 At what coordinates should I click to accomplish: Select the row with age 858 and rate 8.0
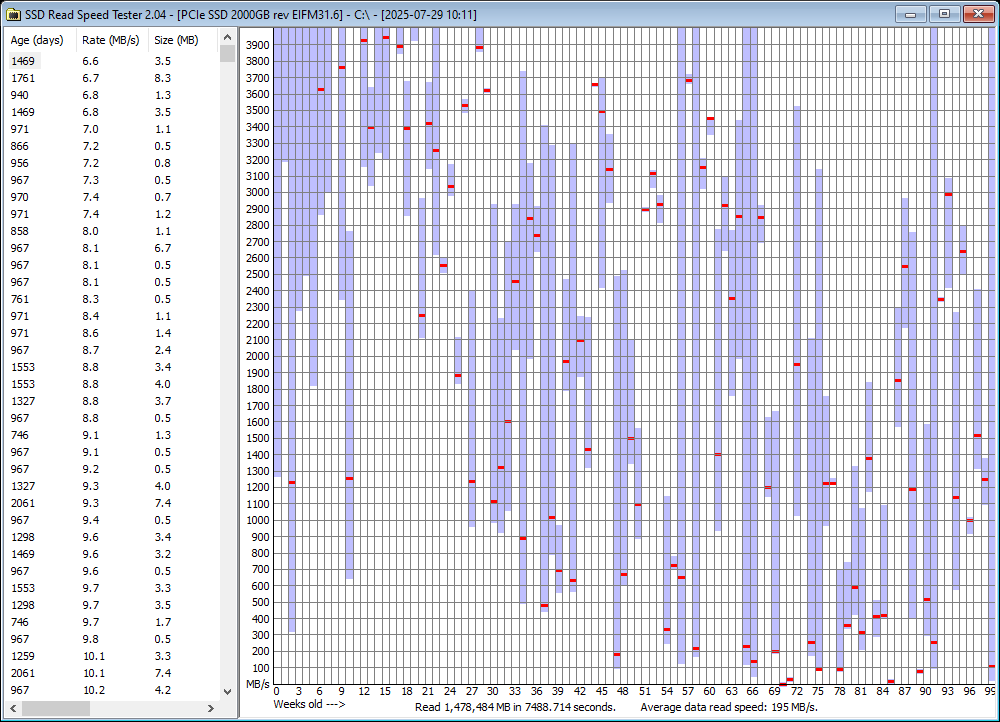click(x=112, y=231)
